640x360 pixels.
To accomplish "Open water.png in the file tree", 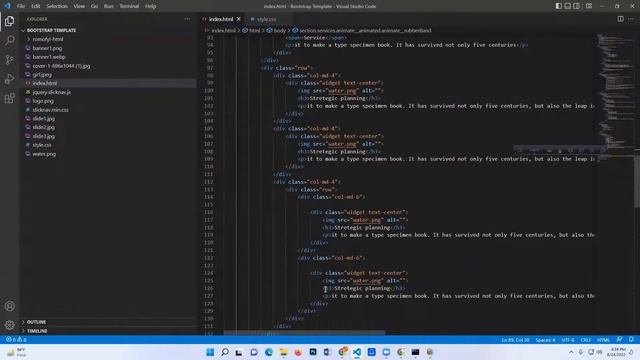I will click(x=44, y=154).
